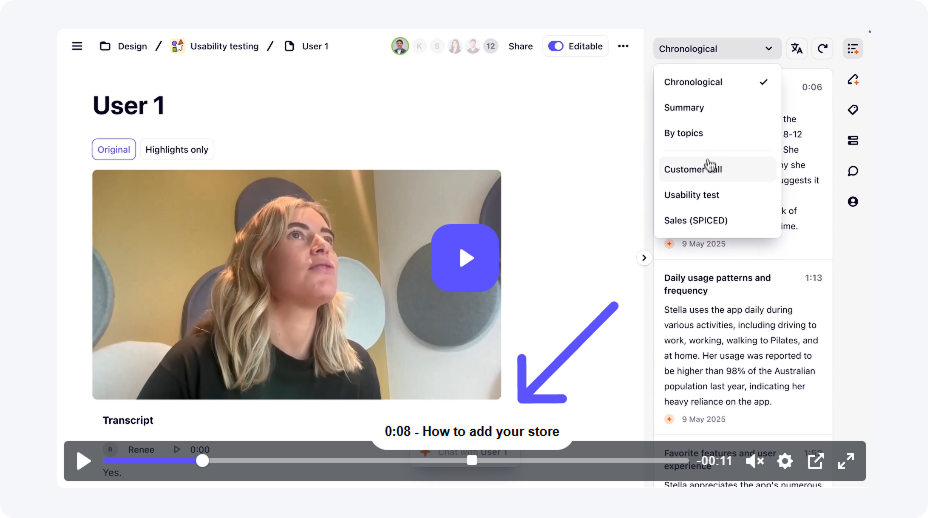The height and width of the screenshot is (518, 928).
Task: Open video player settings gear
Action: point(785,461)
